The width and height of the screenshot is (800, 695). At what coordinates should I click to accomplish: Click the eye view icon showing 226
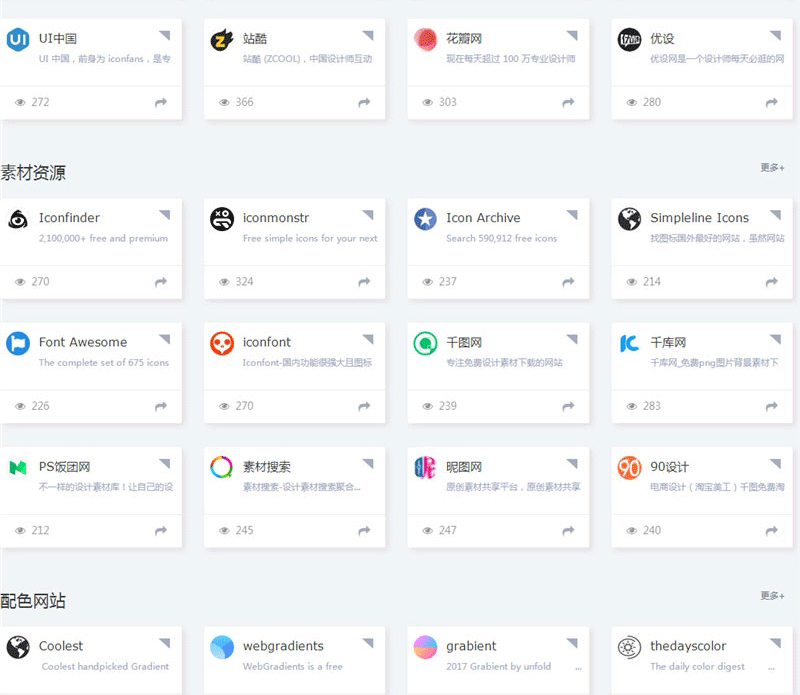[20, 406]
